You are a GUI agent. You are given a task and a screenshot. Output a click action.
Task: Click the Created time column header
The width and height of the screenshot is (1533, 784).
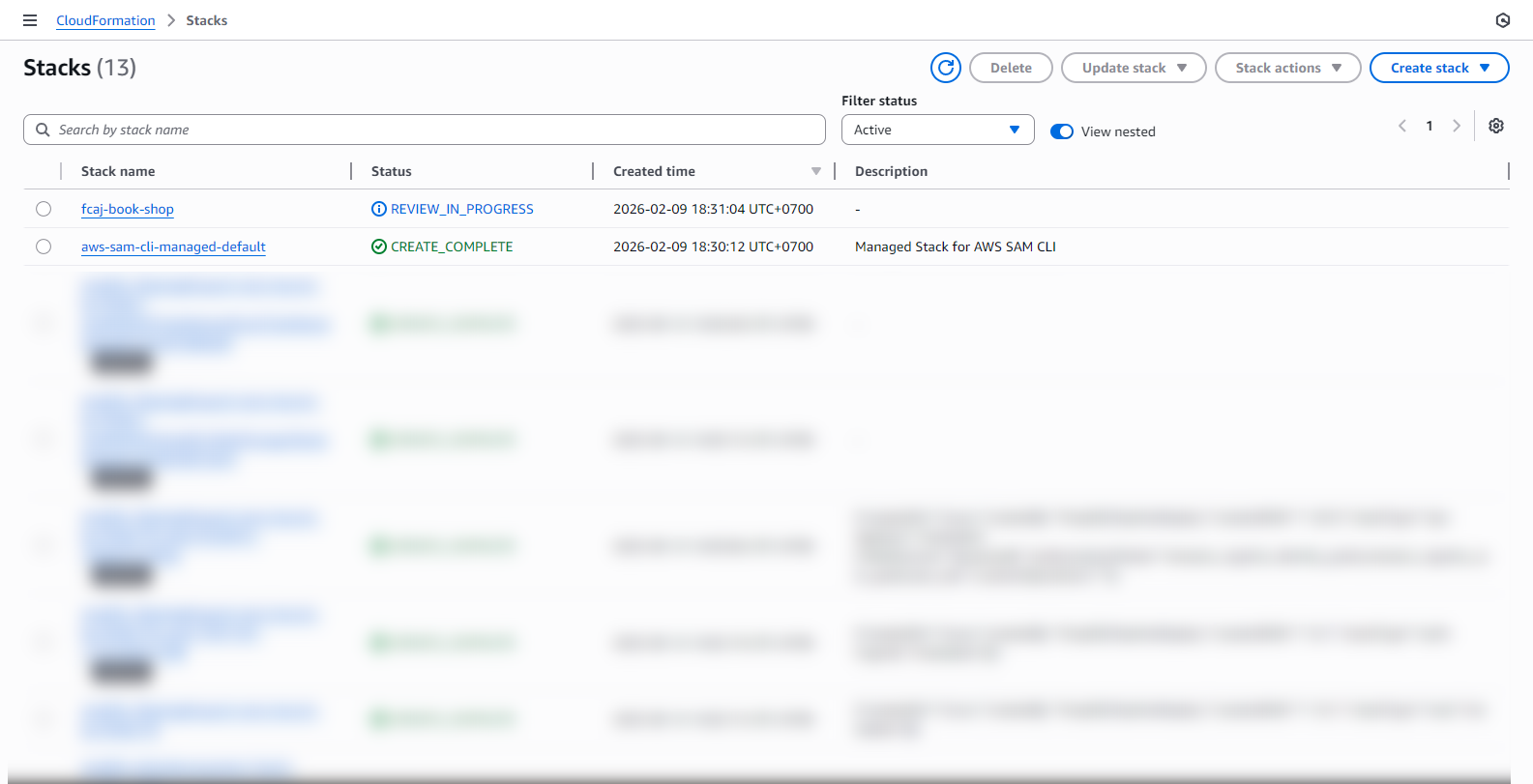click(x=654, y=171)
